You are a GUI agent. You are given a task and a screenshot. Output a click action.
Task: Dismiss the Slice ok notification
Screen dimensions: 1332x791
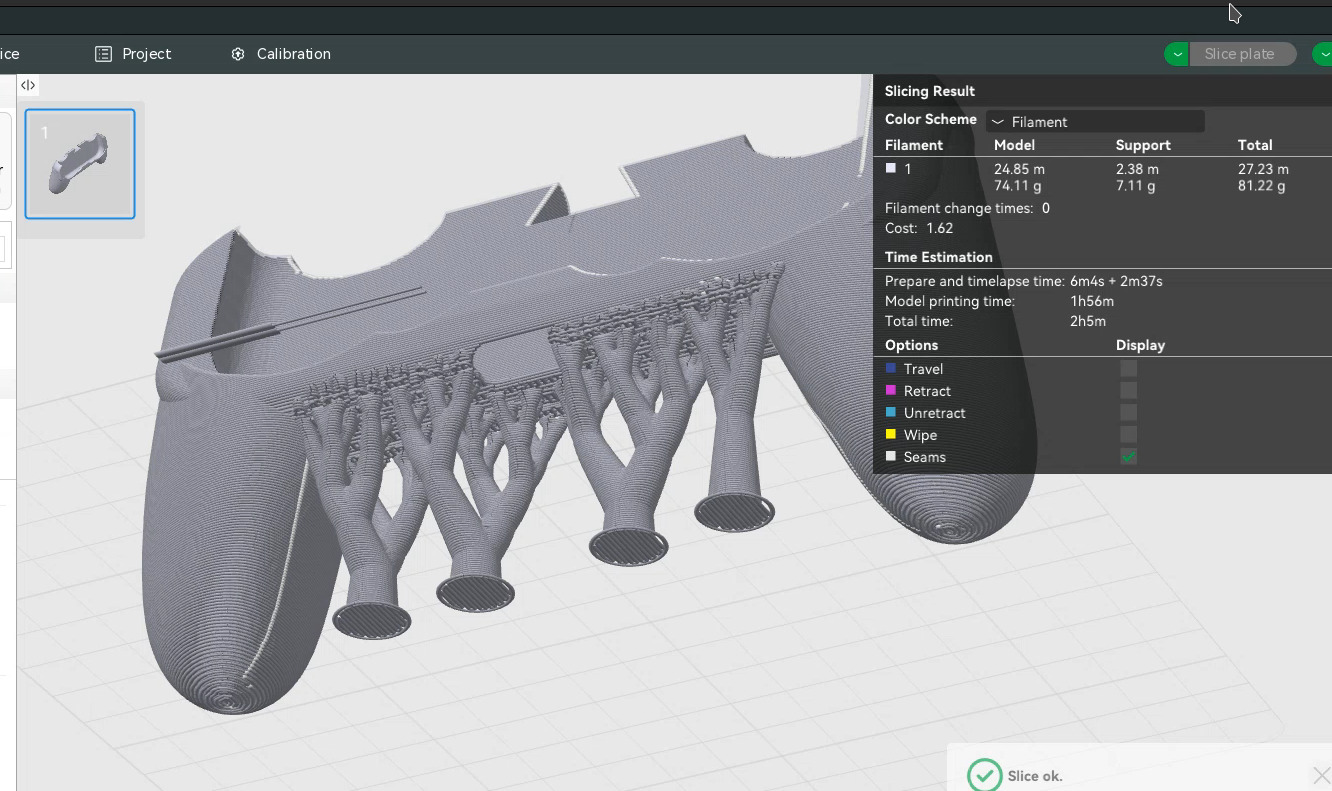coord(1320,775)
